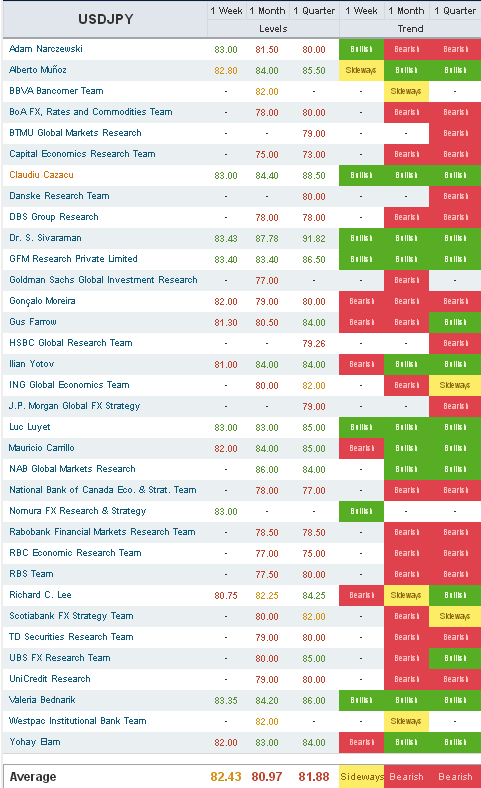Open Gus Farrow link
Viewport: 481px width, 788px height.
[33, 322]
